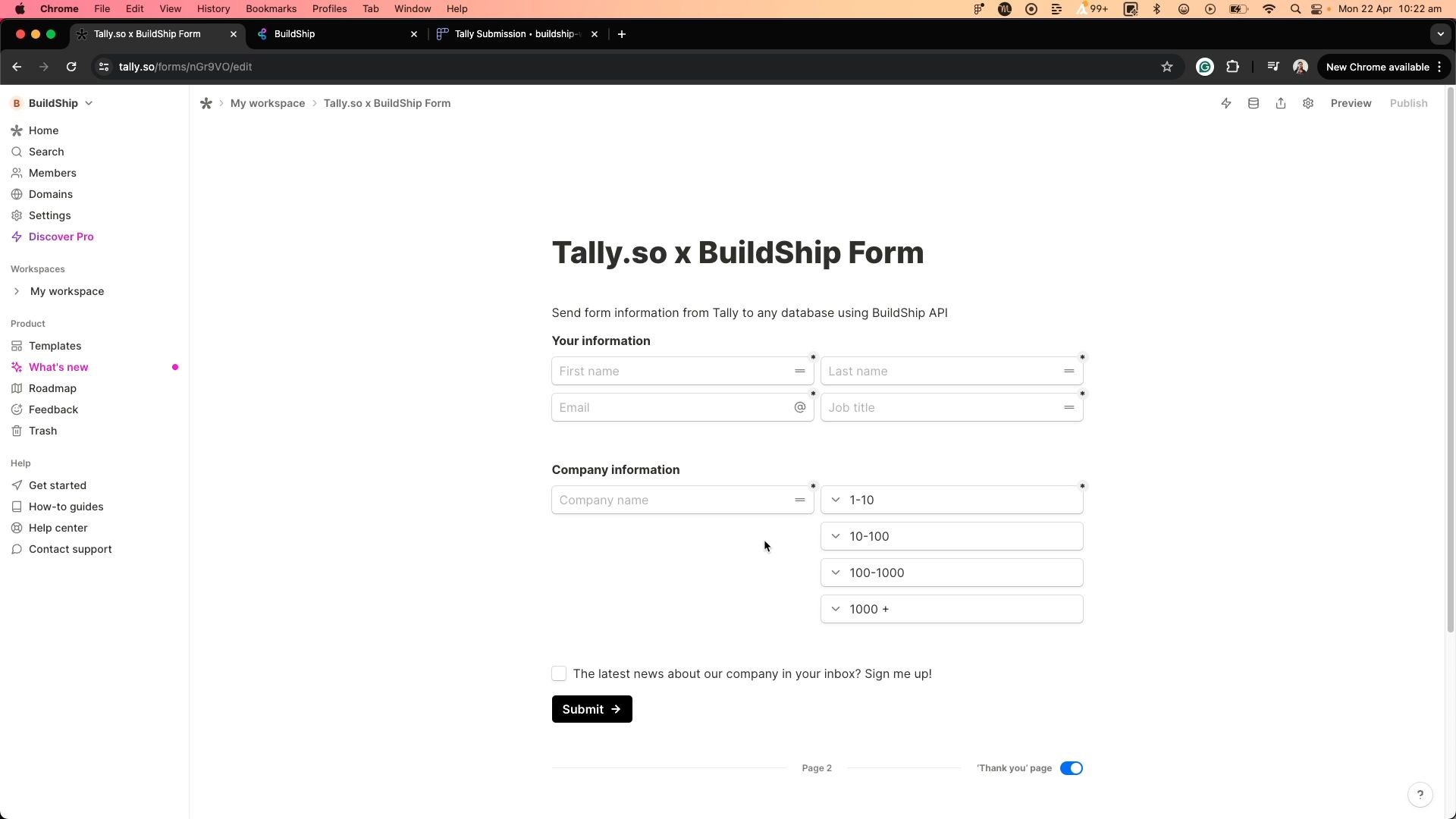Open form settings via the gear icon
This screenshot has height=819, width=1456.
click(x=1308, y=103)
